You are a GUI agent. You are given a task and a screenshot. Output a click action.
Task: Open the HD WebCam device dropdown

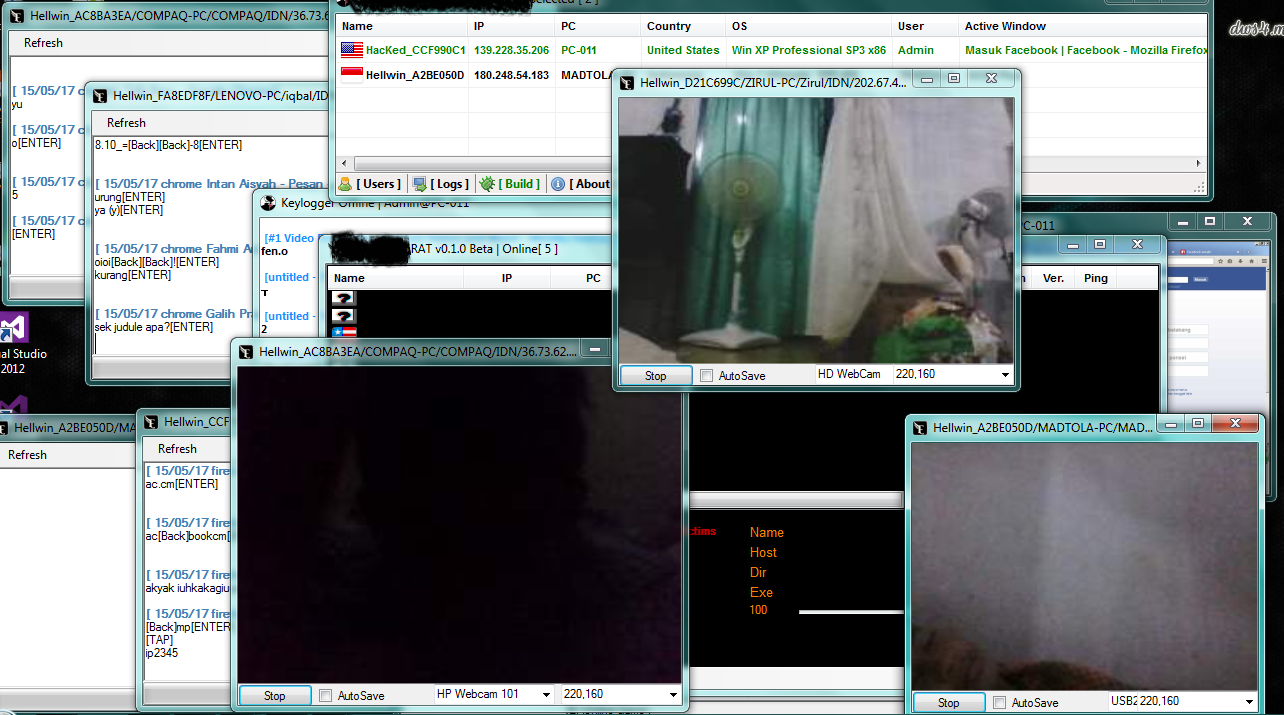[x=852, y=374]
